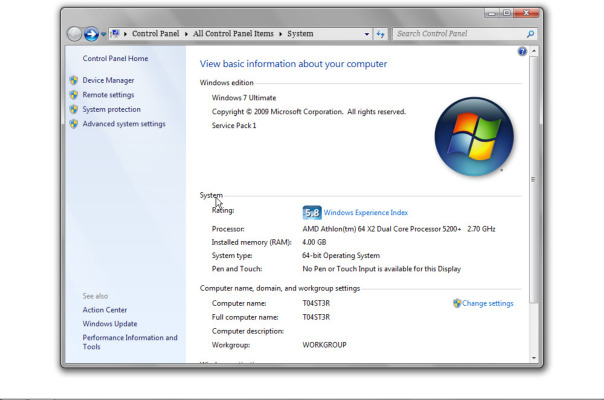This screenshot has width=604, height=400.
Task: Click the Refresh button beside address bar
Action: pos(380,34)
